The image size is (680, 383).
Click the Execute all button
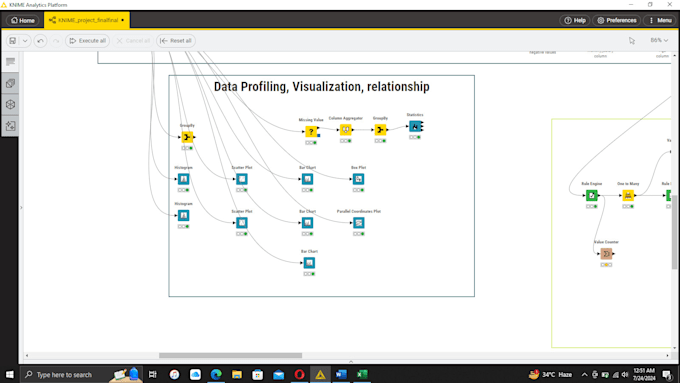click(x=88, y=41)
